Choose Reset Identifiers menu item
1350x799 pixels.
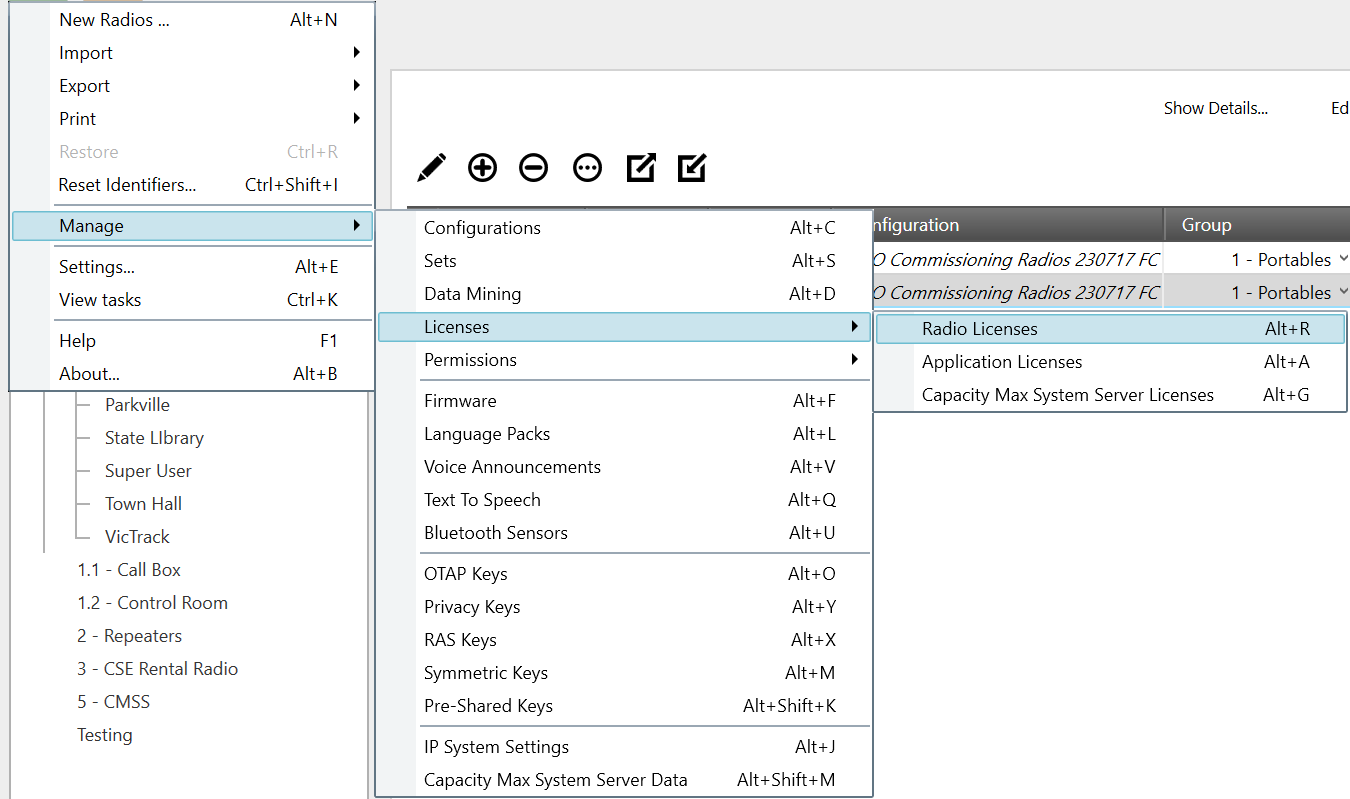pos(192,185)
